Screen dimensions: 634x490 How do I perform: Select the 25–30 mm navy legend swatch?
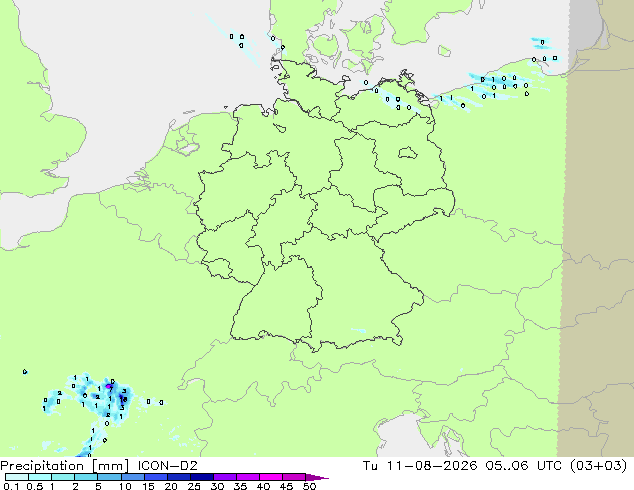point(202,477)
